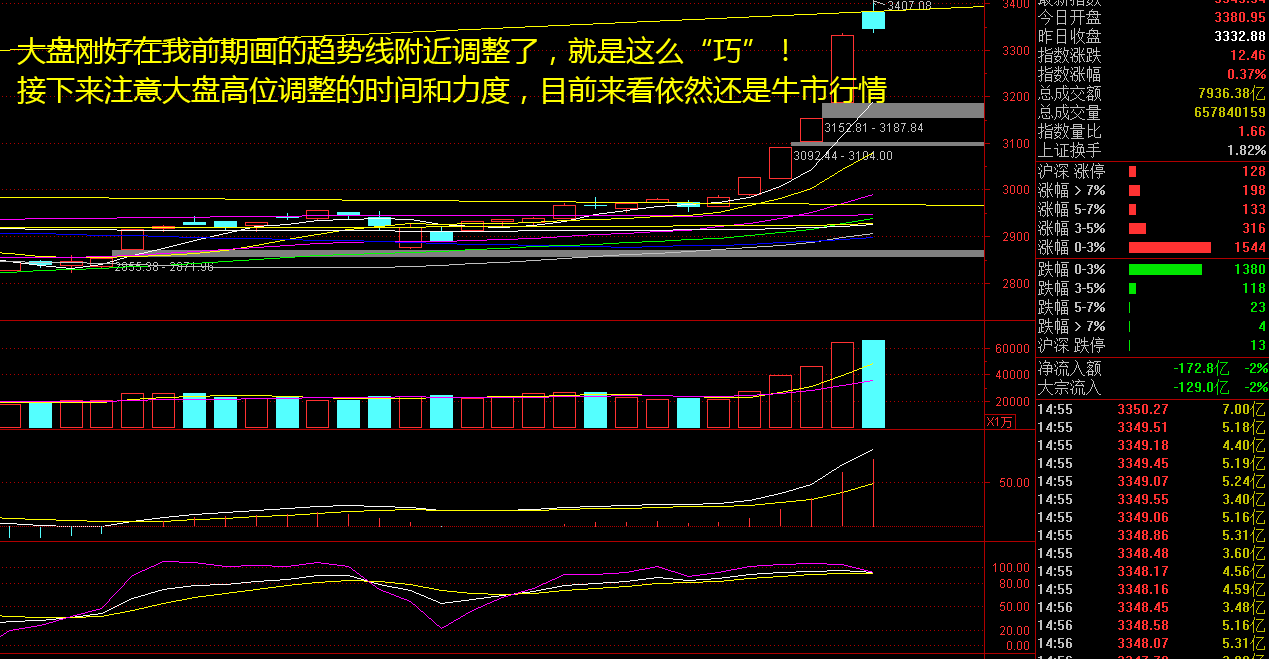Click the X1万 volume unit box

pos(1001,421)
